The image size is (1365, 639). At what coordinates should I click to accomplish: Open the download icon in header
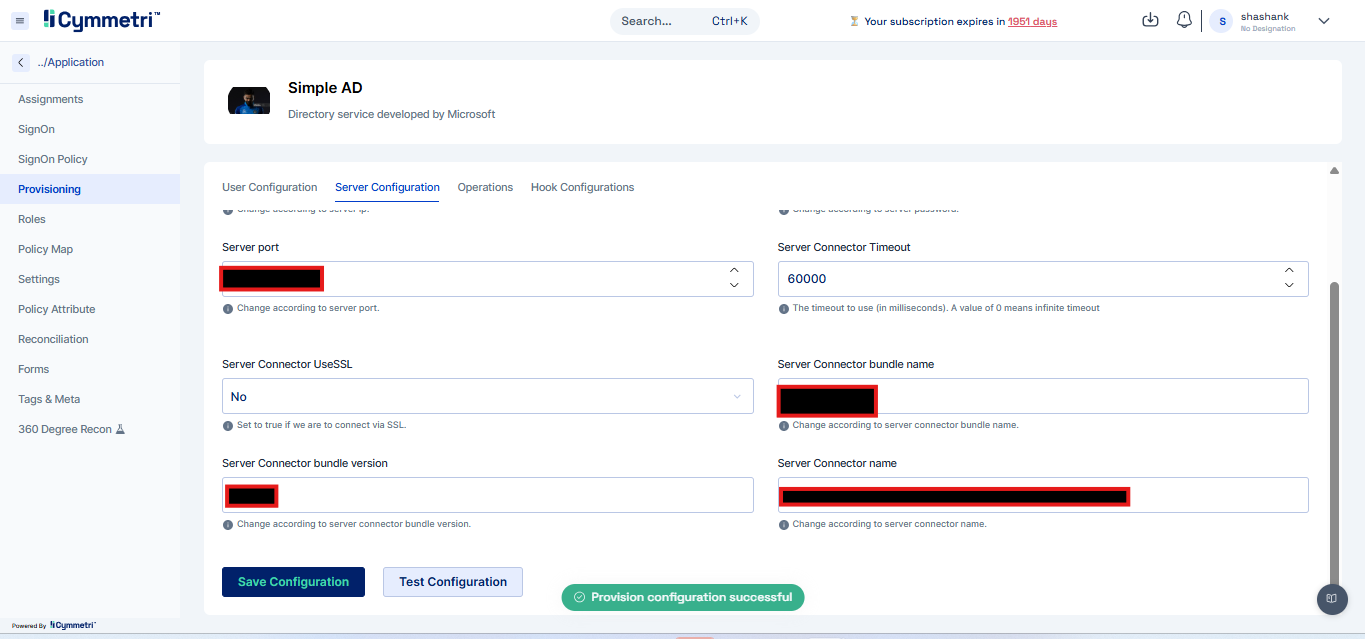click(1150, 20)
